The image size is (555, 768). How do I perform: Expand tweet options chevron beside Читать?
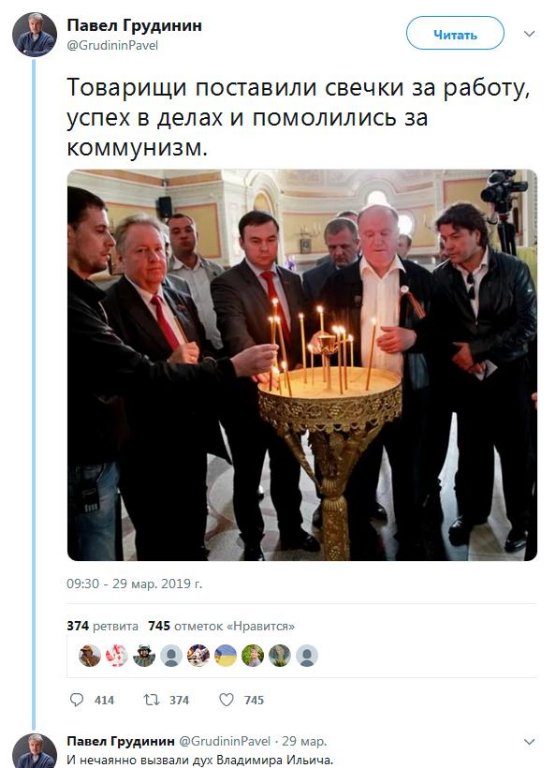point(530,34)
